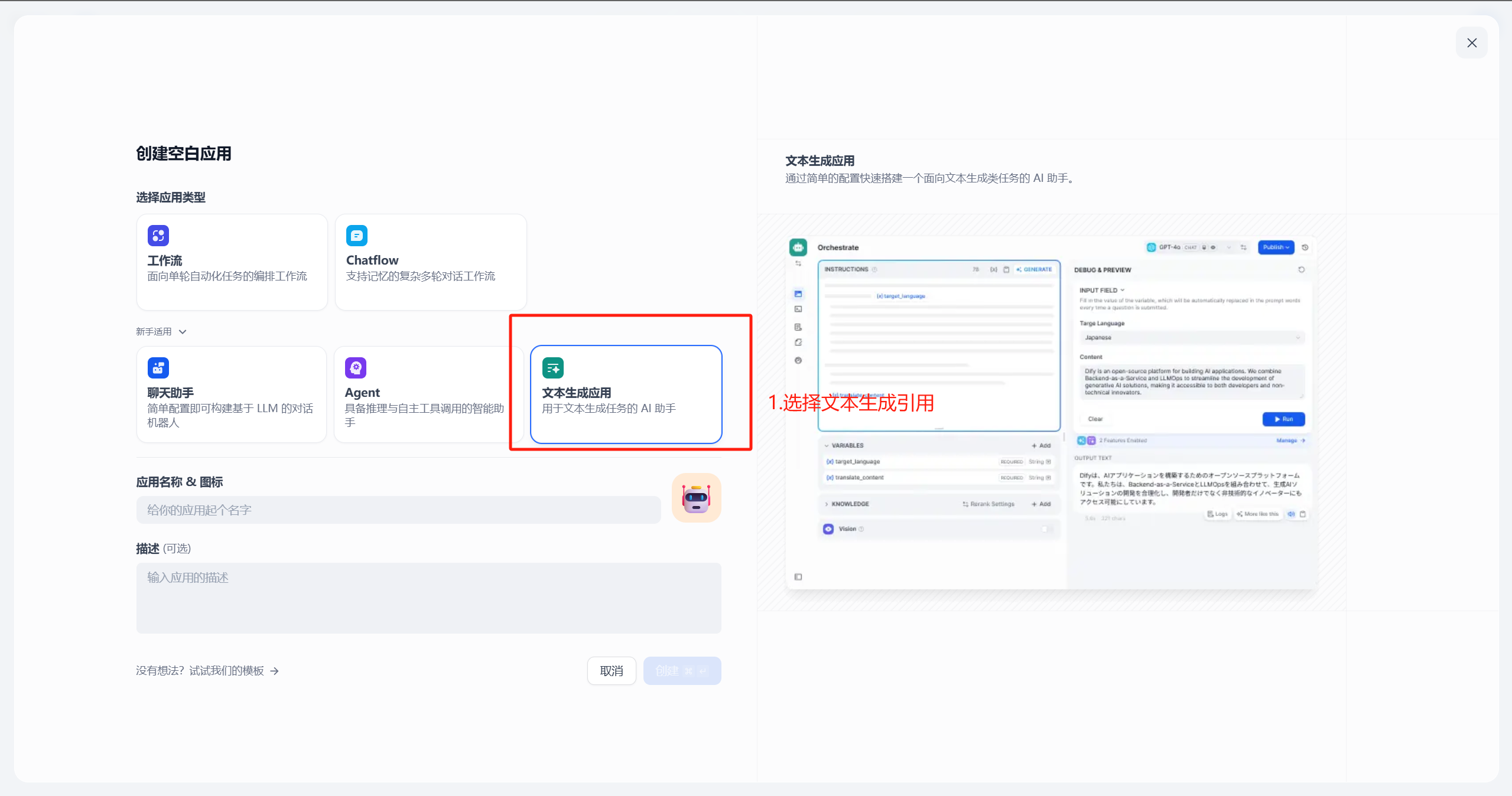
Task: Click the Agent purple brain icon
Action: coord(355,368)
